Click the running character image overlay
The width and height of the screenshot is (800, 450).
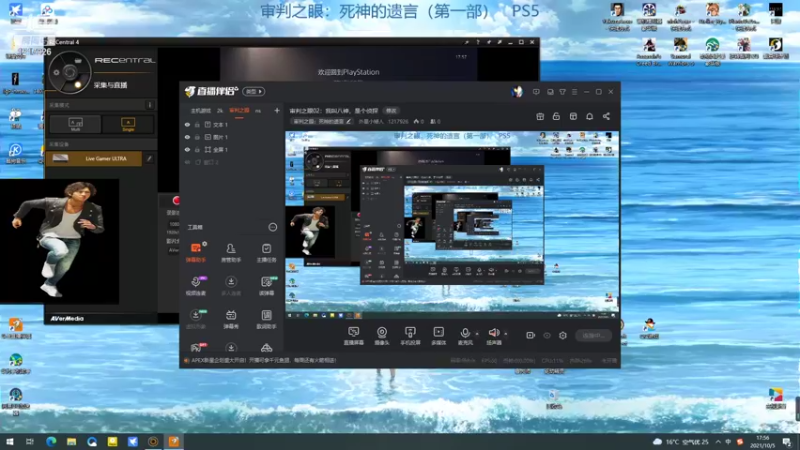[59, 241]
